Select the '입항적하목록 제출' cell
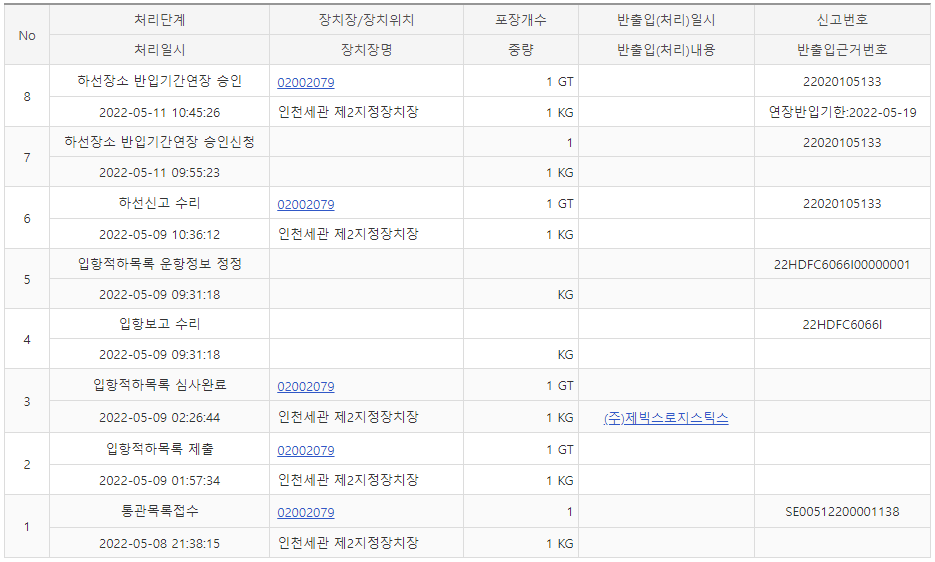935x562 pixels. pos(159,449)
